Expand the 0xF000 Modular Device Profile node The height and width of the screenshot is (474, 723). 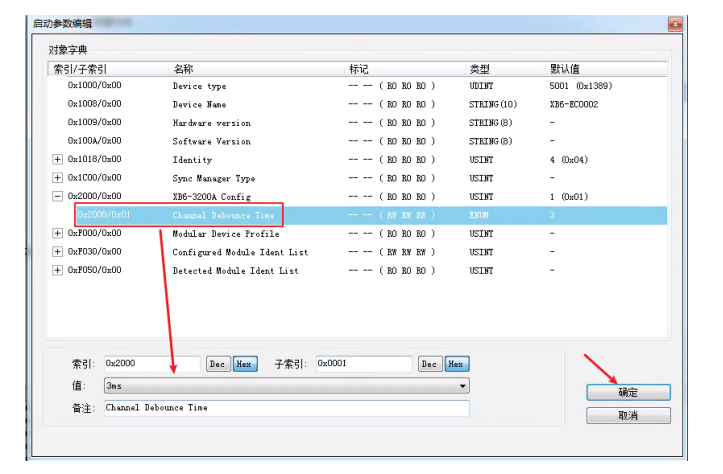57,234
